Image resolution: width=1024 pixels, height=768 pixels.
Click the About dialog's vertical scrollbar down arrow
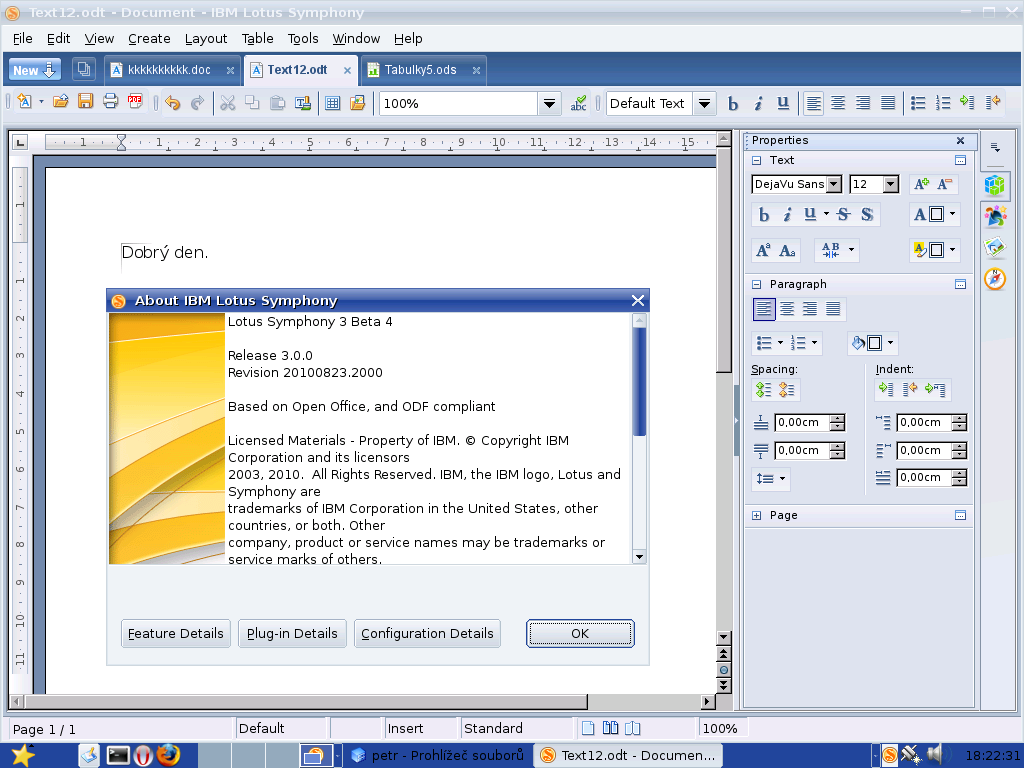(x=639, y=557)
